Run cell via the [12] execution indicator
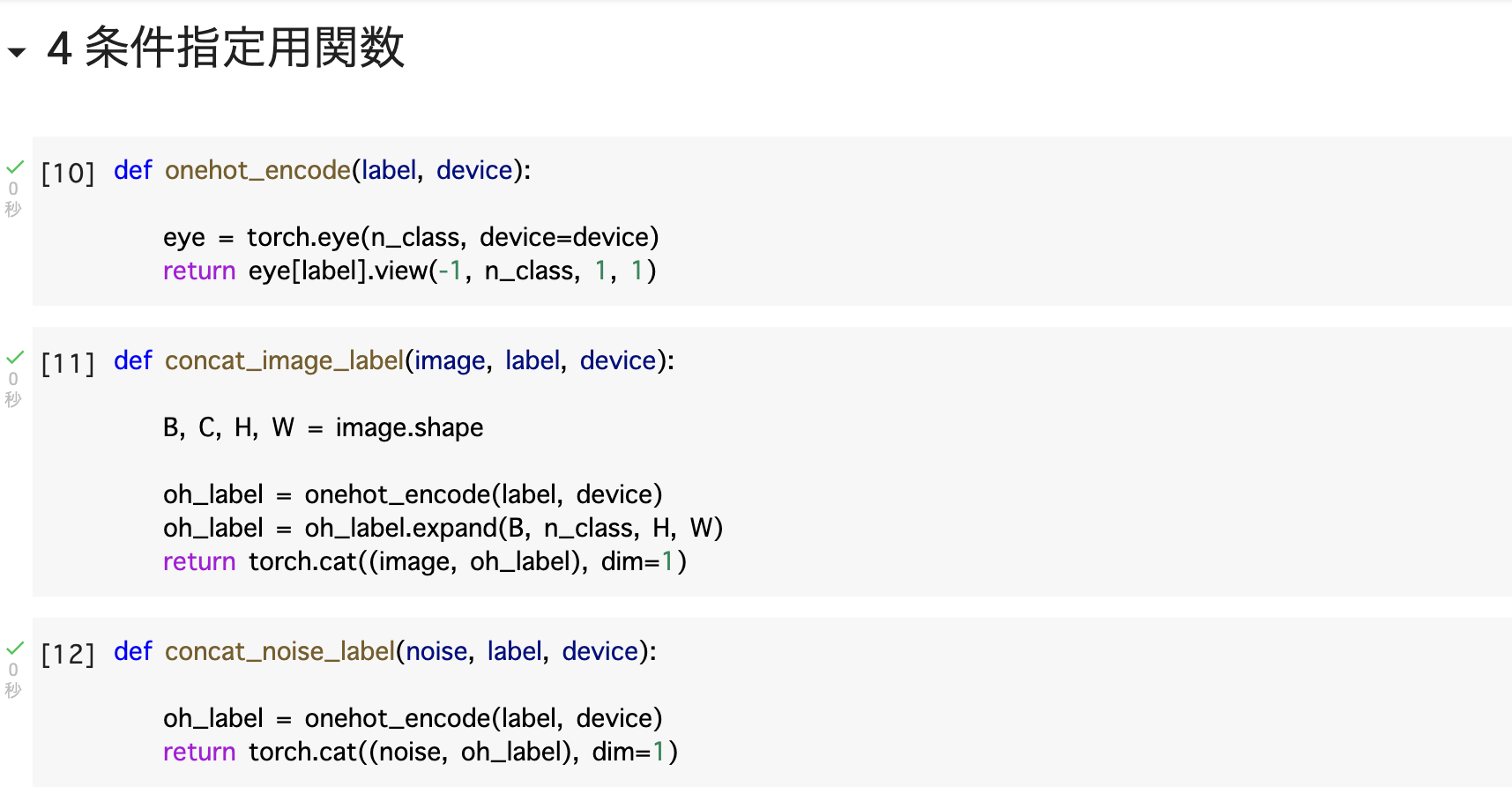The width and height of the screenshot is (1512, 801). (x=68, y=654)
